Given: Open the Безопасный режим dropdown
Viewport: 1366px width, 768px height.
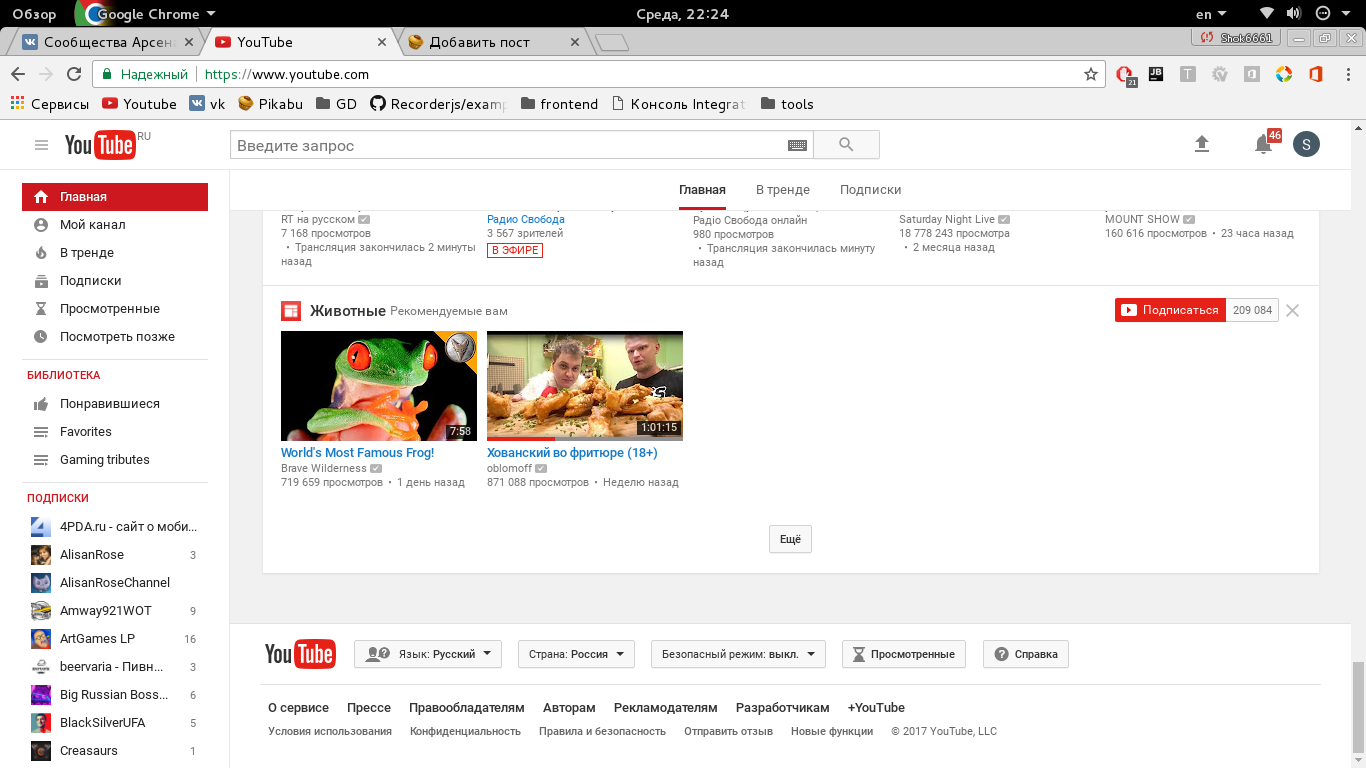Looking at the screenshot, I should pyautogui.click(x=738, y=654).
